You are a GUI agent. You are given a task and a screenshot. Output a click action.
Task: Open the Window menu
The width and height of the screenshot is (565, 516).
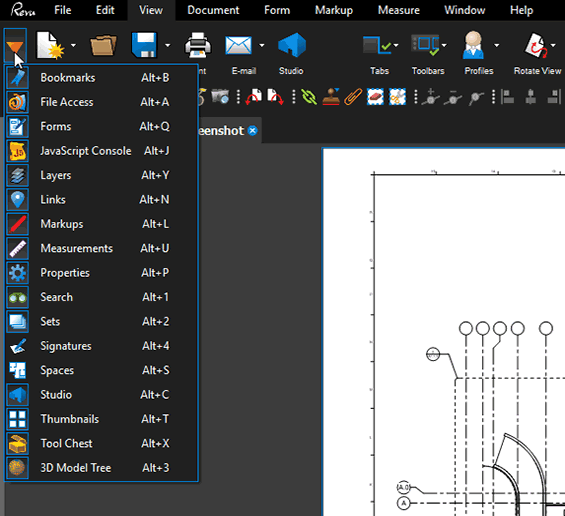point(465,10)
